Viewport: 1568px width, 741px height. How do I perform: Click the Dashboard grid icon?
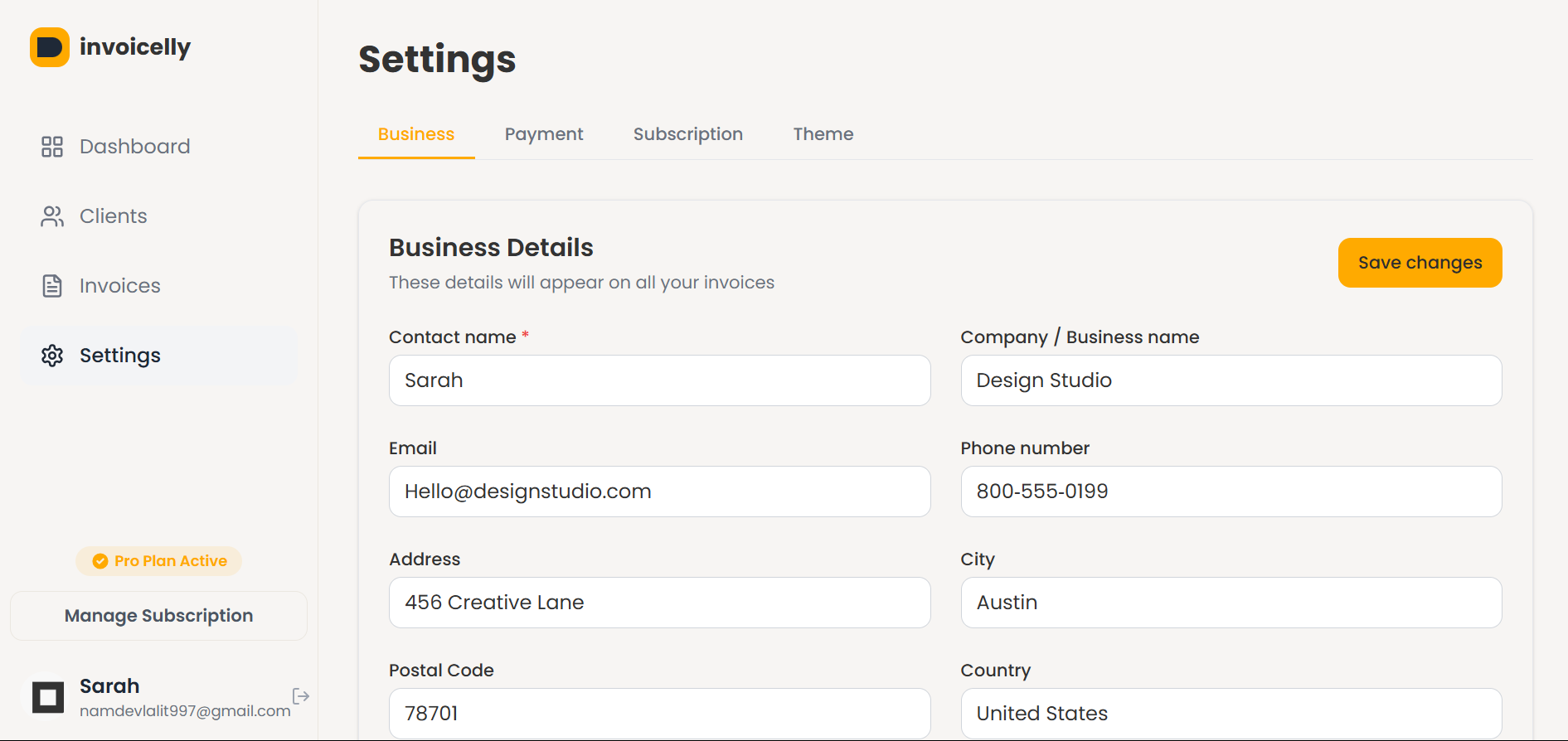coord(52,147)
